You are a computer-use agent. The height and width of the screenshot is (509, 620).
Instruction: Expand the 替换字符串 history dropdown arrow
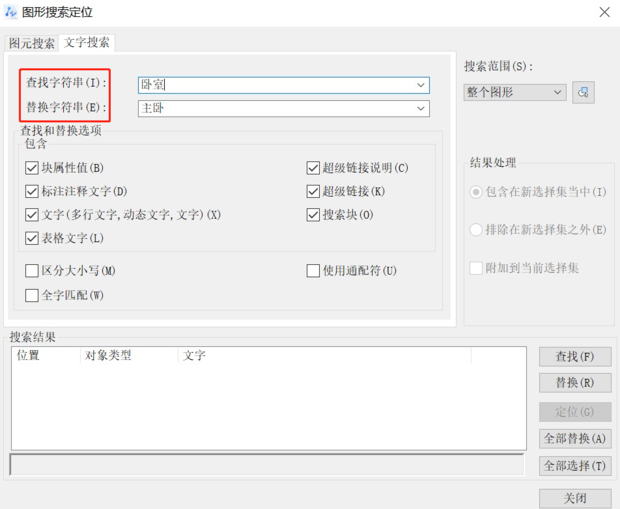point(421,108)
